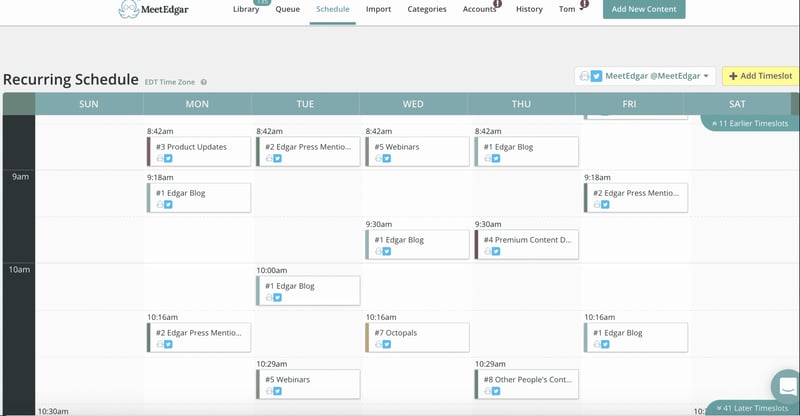Screen dimensions: 800x416
Task: Open the Categories tab
Action: [x=427, y=9]
